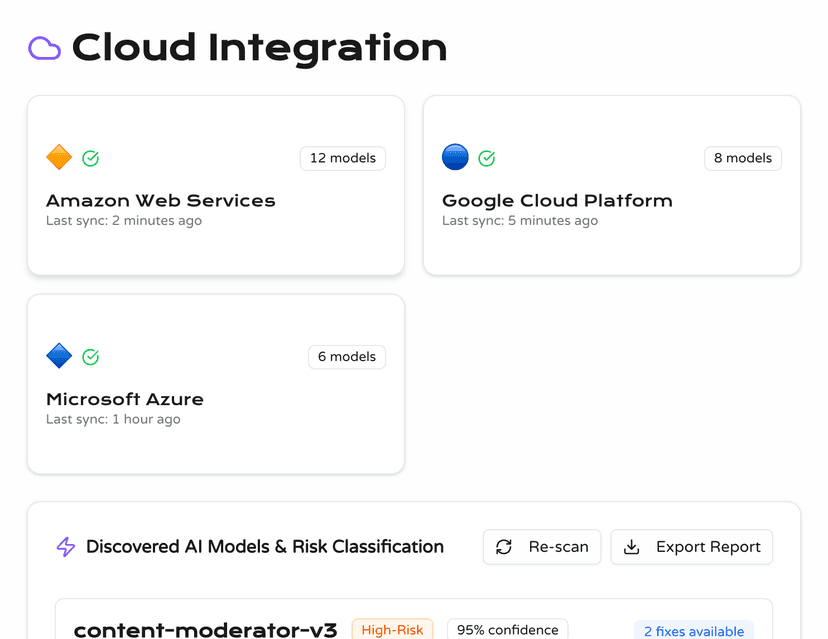Open the Amazon Web Services card title

(161, 201)
